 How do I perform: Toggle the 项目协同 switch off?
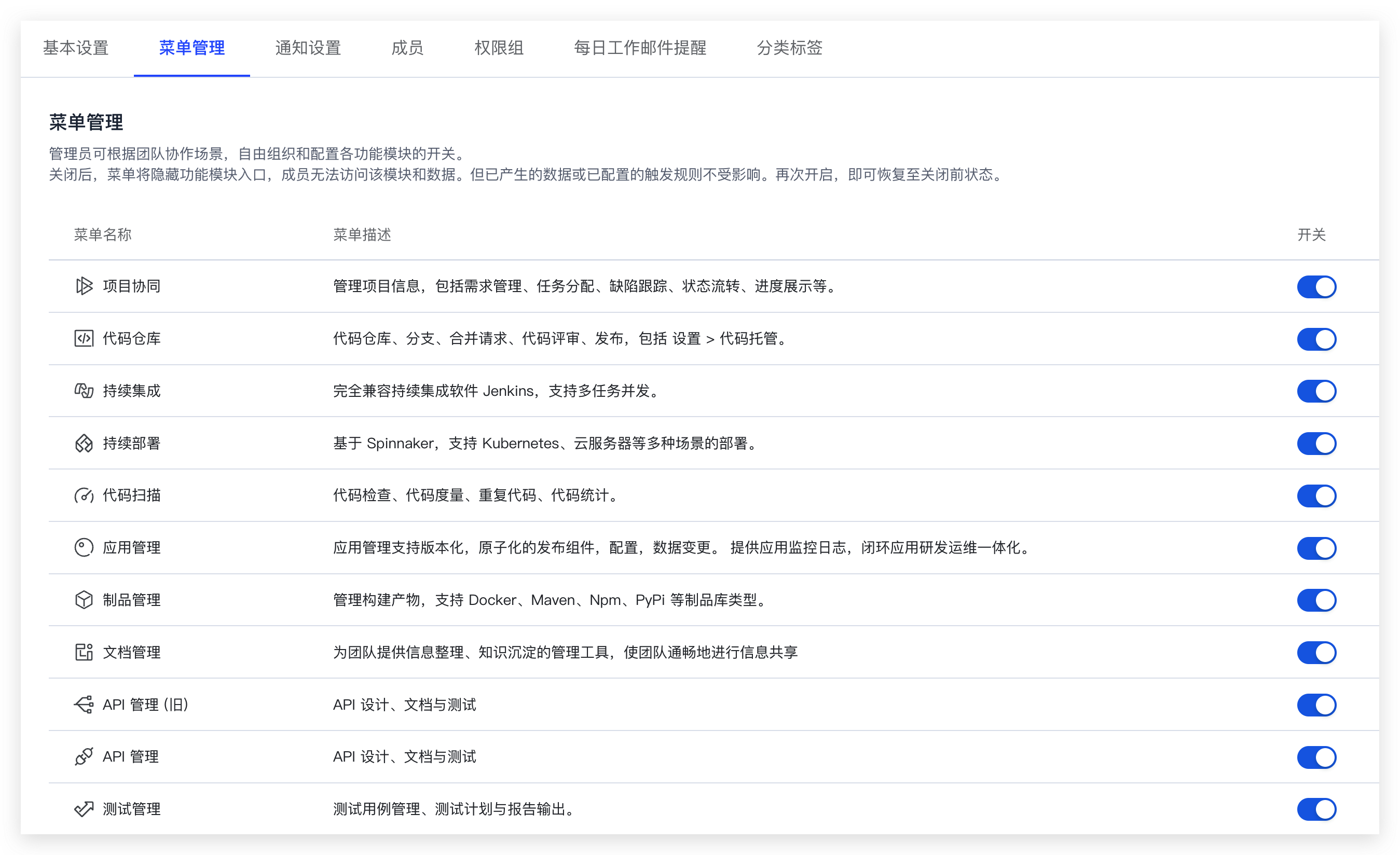coord(1316,287)
